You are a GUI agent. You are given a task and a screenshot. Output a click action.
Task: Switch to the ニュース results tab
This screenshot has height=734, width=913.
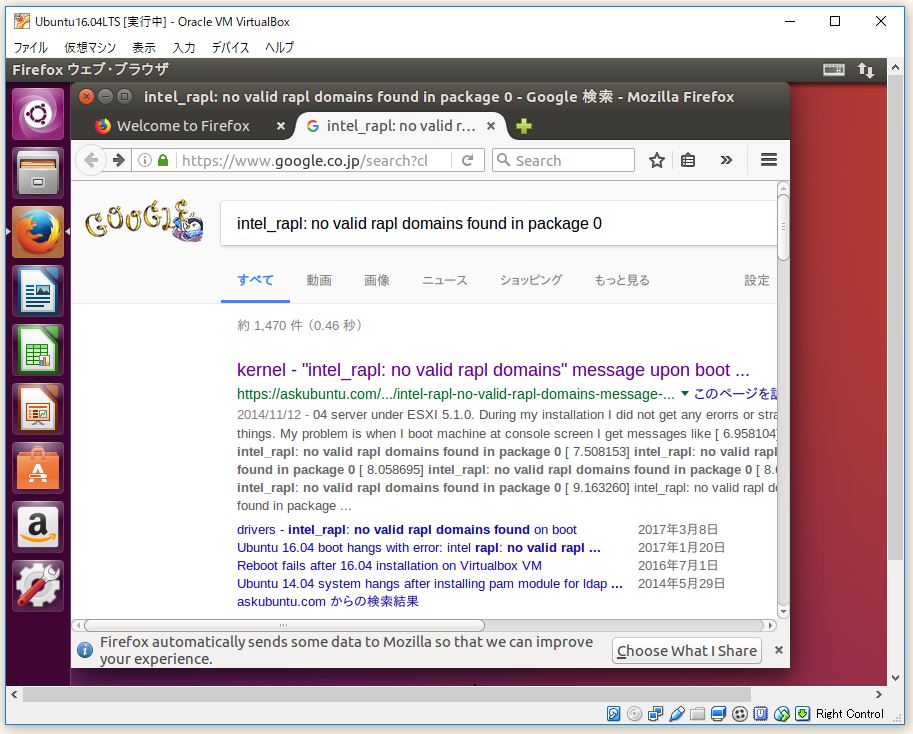(x=445, y=280)
